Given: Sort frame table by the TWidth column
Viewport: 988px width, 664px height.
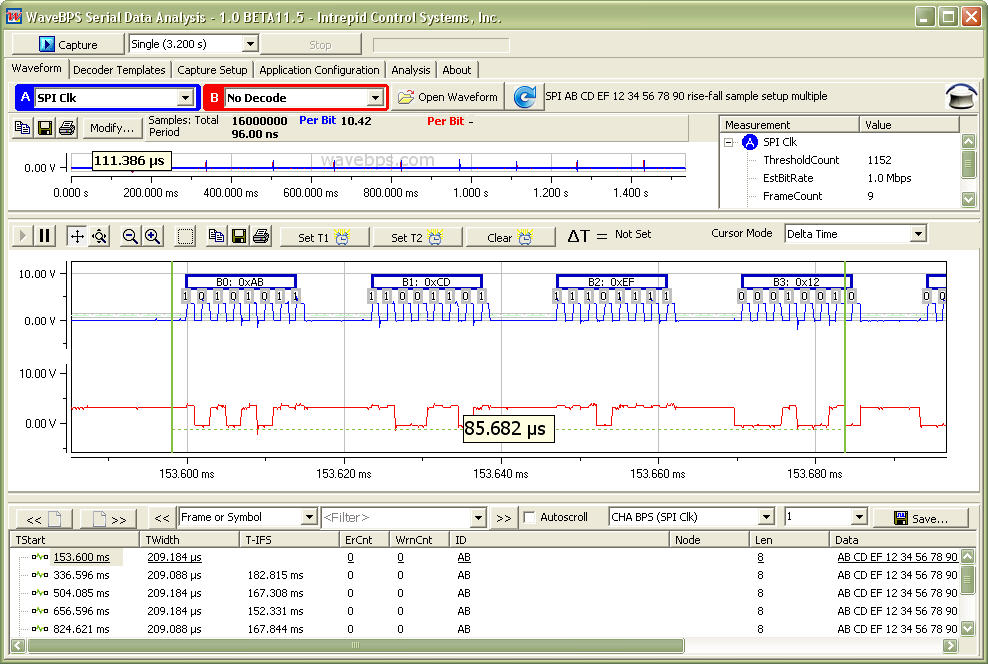Looking at the screenshot, I should [x=189, y=540].
